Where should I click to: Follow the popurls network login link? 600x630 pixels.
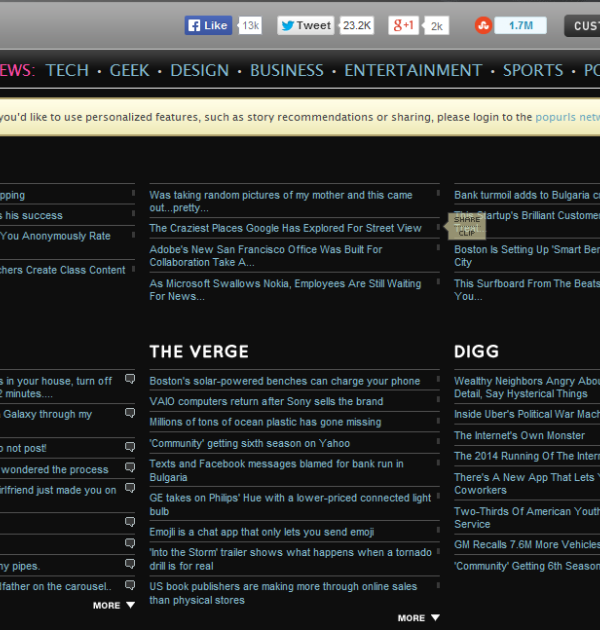click(567, 117)
